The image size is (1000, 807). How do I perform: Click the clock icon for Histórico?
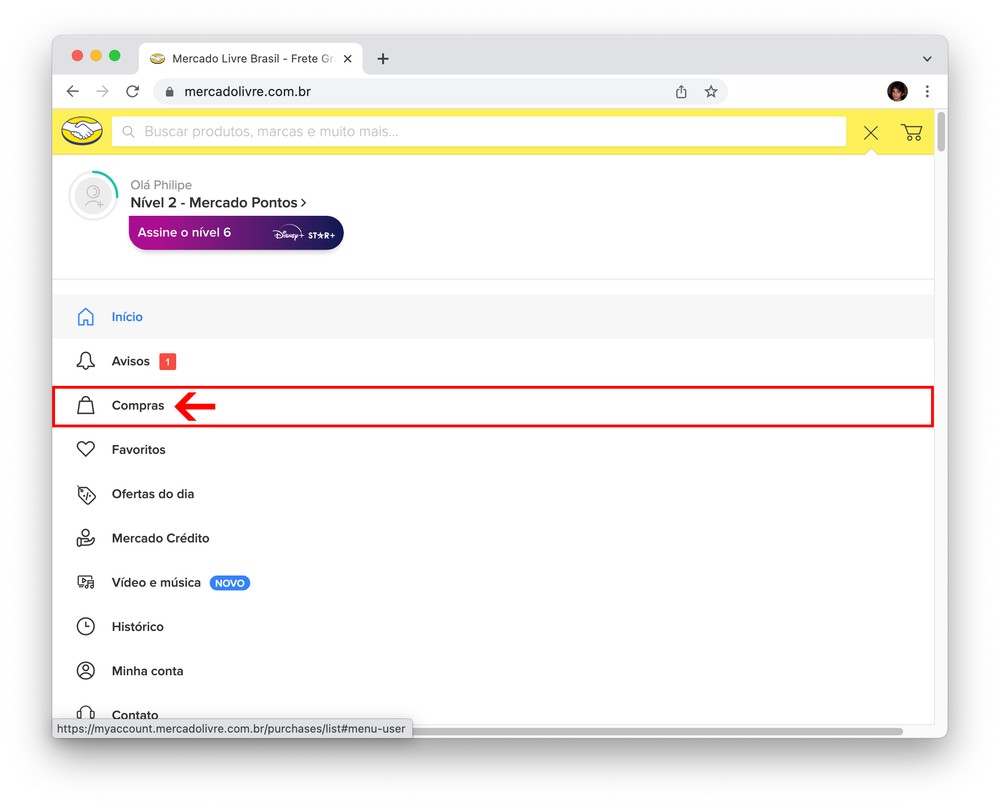(x=85, y=626)
